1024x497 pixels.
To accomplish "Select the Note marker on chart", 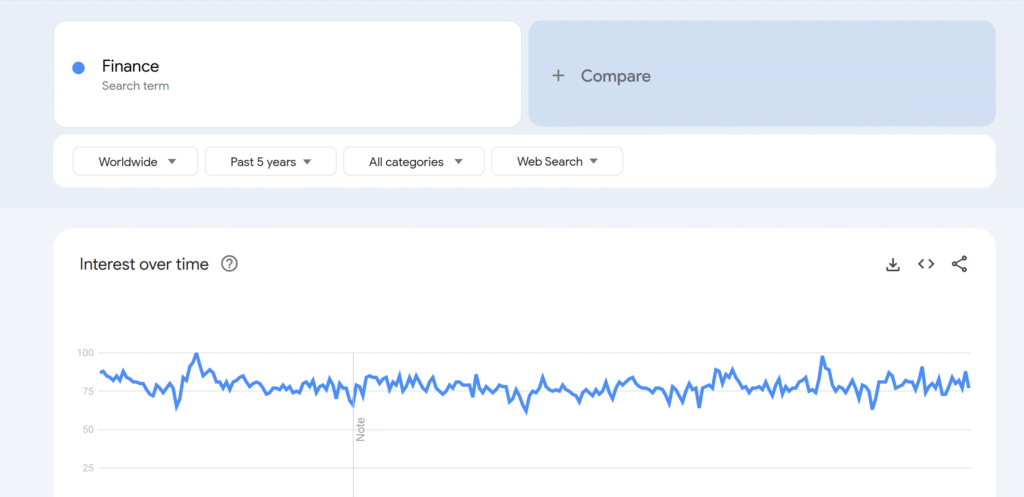I will (361, 429).
